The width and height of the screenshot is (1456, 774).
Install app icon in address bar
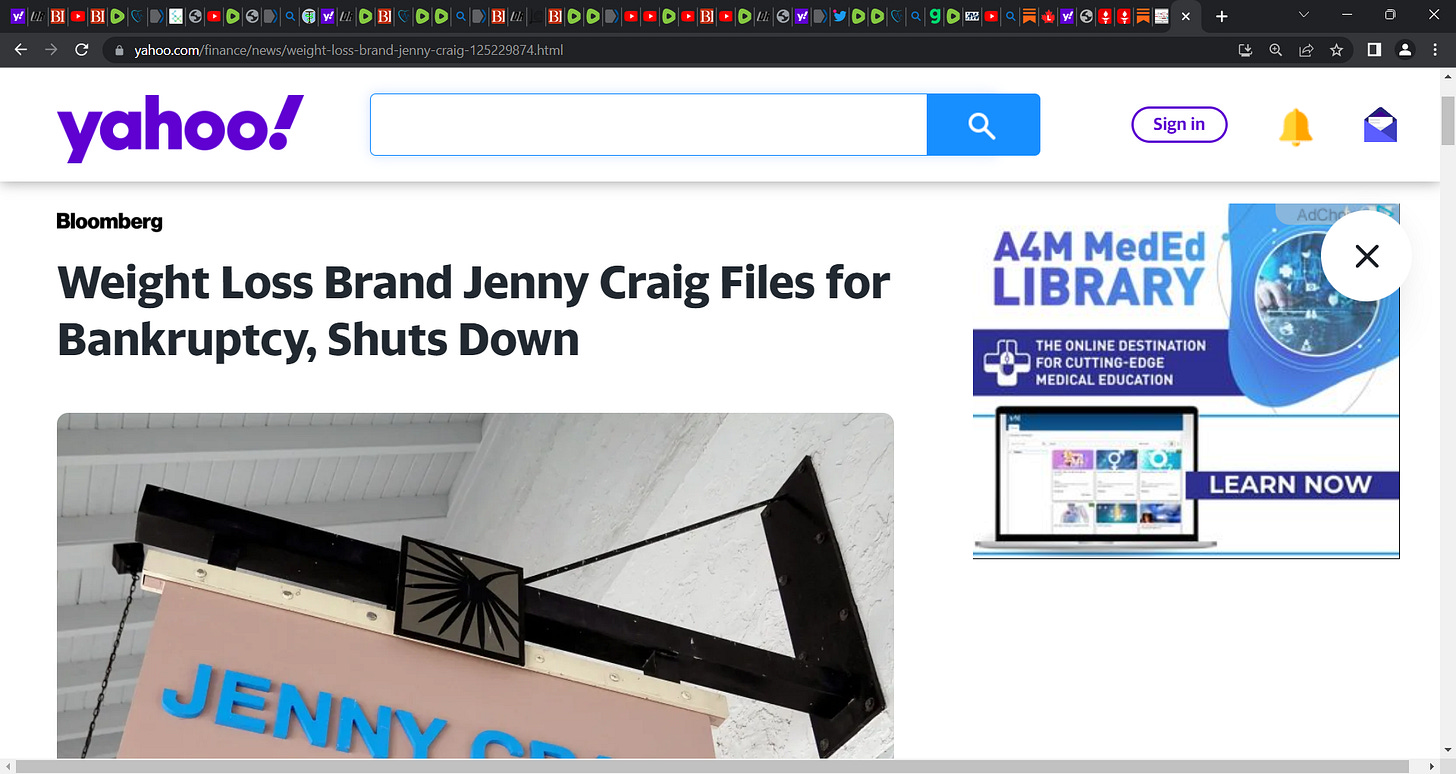[x=1245, y=49]
